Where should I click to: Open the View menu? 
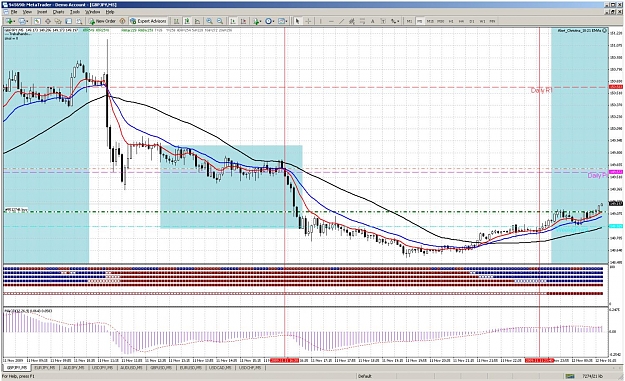[27, 12]
